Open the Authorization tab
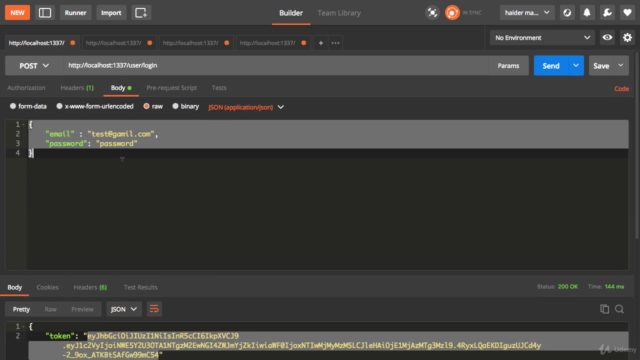The height and width of the screenshot is (360, 640). (x=26, y=88)
